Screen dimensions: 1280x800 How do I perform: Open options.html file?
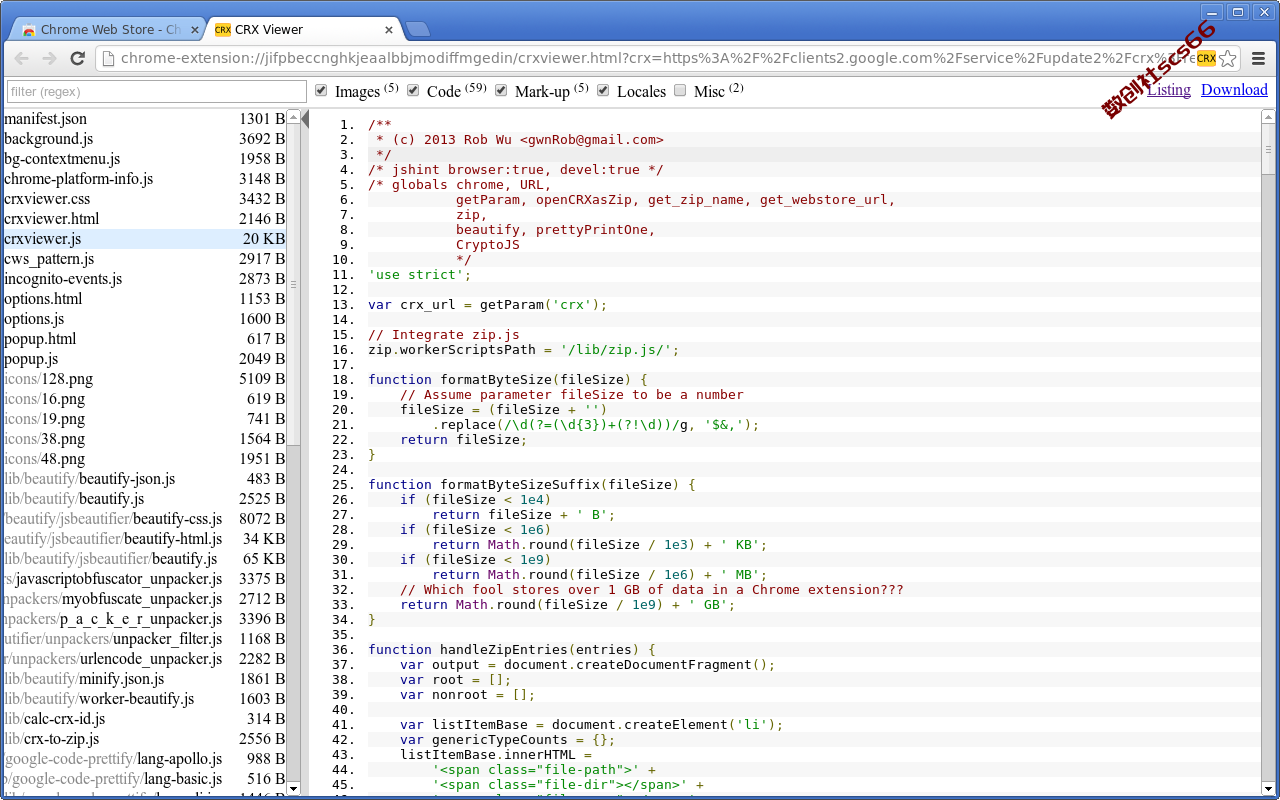click(x=143, y=299)
